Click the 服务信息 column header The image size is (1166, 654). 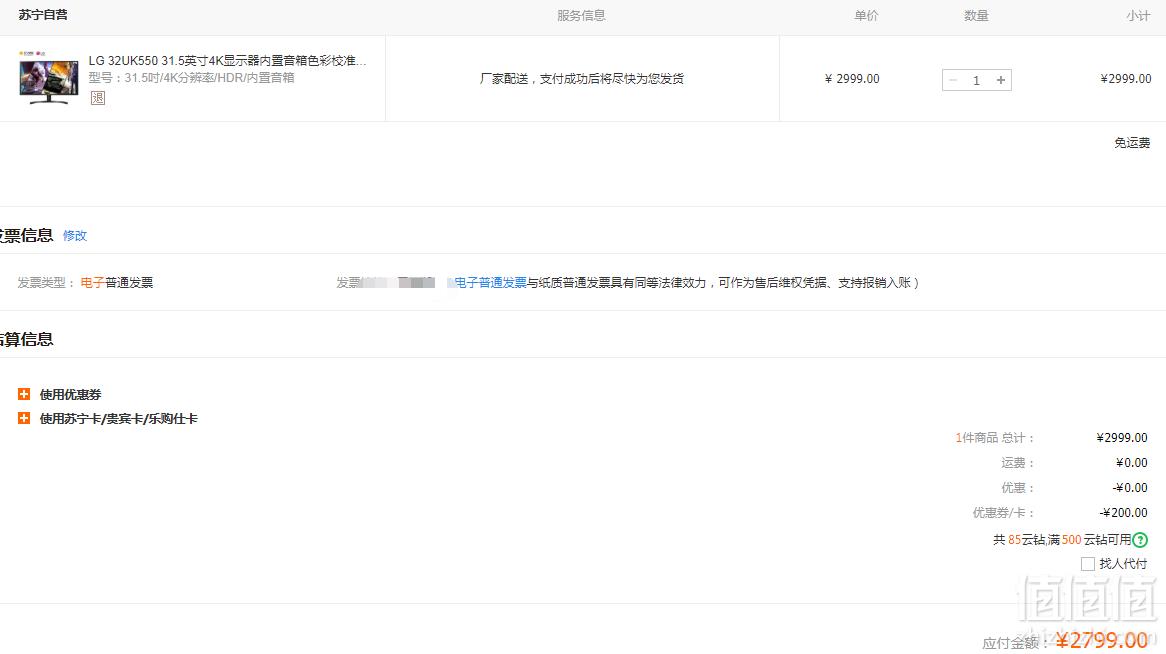click(x=582, y=16)
